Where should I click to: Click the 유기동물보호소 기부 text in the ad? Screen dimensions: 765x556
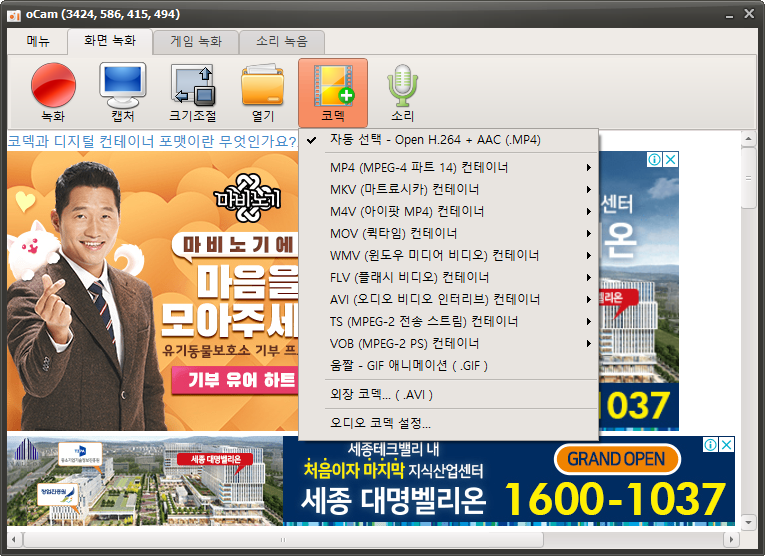tap(230, 350)
